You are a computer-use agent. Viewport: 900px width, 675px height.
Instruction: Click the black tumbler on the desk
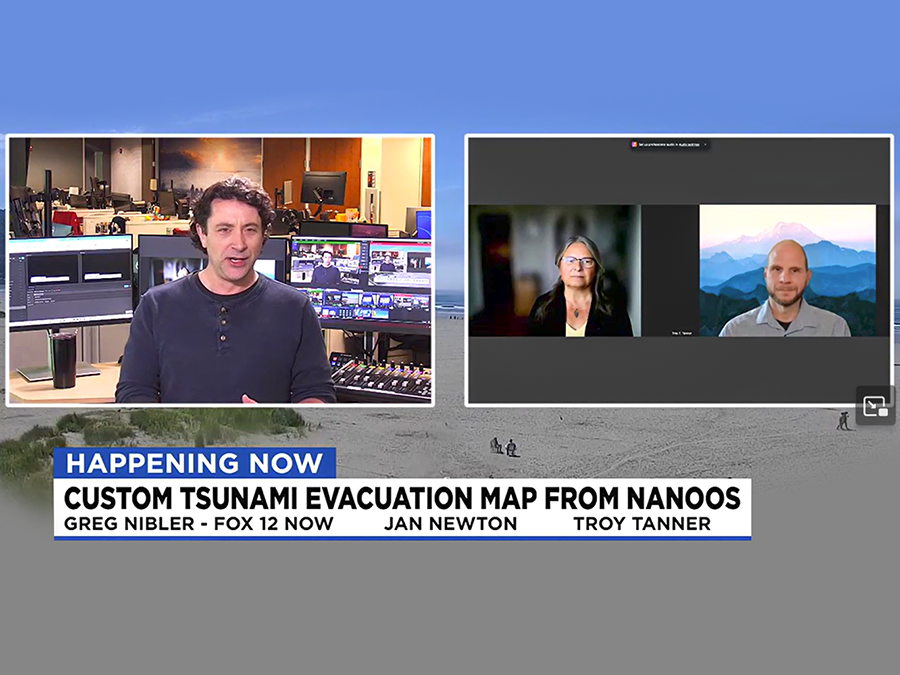click(63, 360)
